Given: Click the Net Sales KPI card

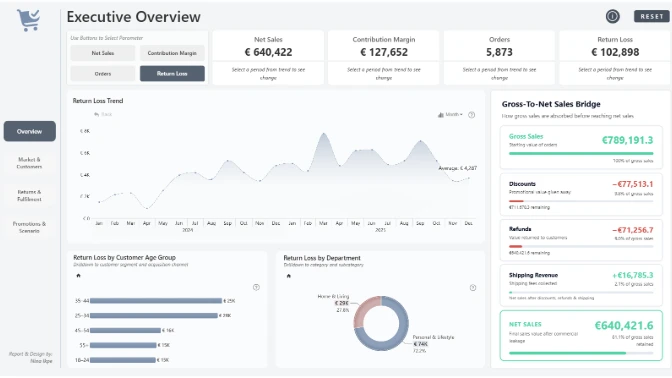Looking at the screenshot, I should [268, 57].
